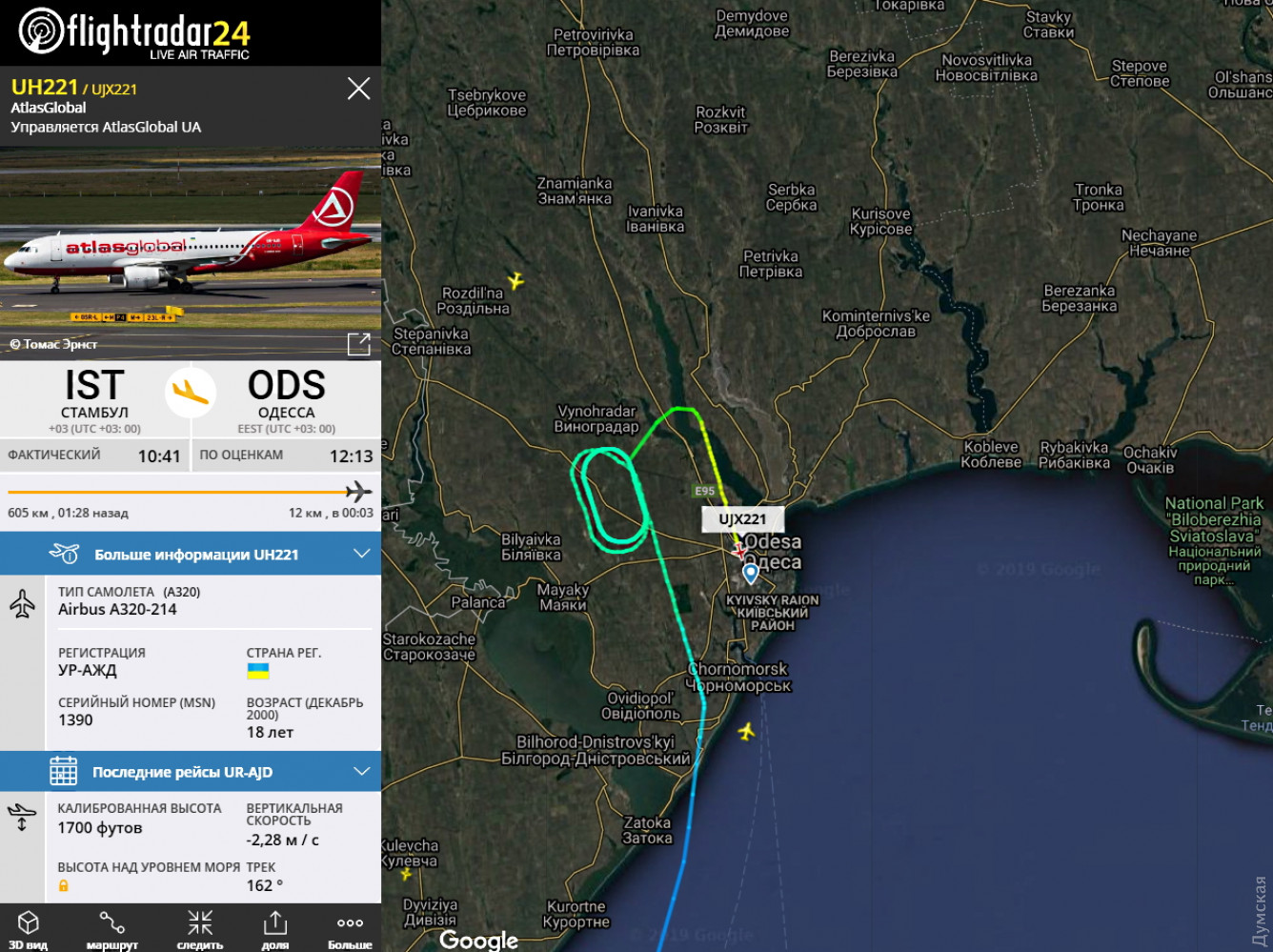
Task: Tap the share (доля) icon
Action: (275, 929)
